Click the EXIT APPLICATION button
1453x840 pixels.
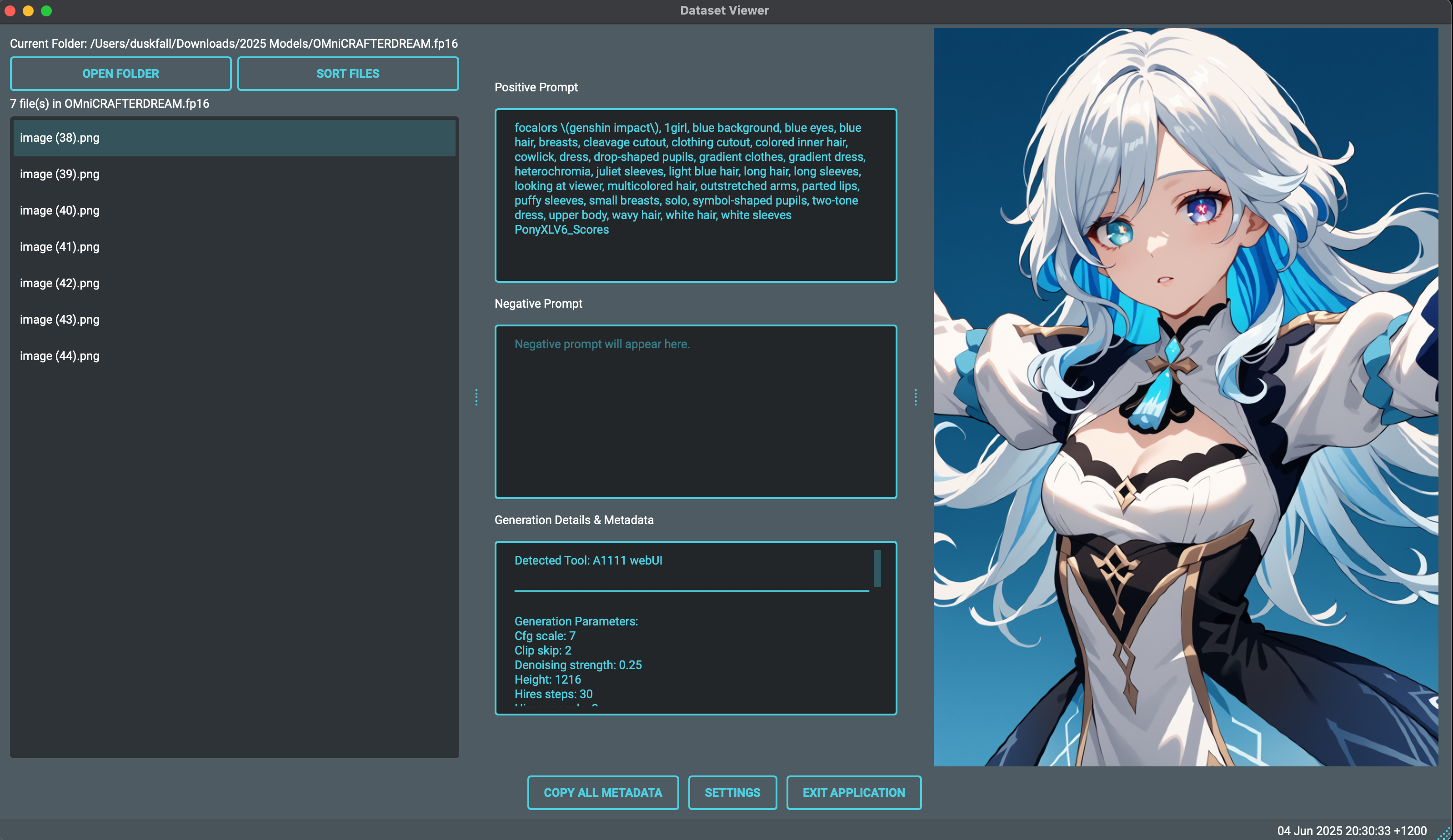coord(853,792)
